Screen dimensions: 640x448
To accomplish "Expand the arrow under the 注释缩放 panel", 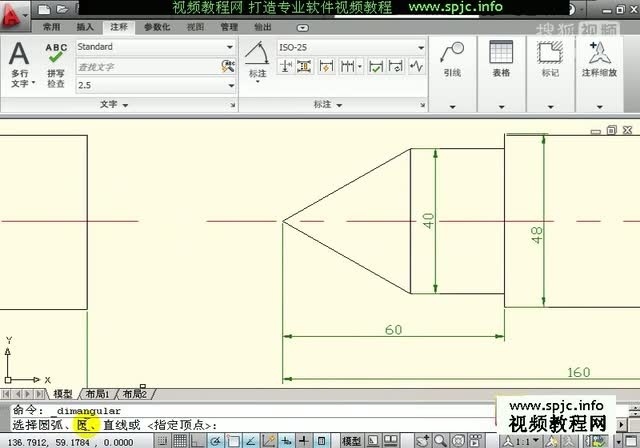I will [599, 107].
